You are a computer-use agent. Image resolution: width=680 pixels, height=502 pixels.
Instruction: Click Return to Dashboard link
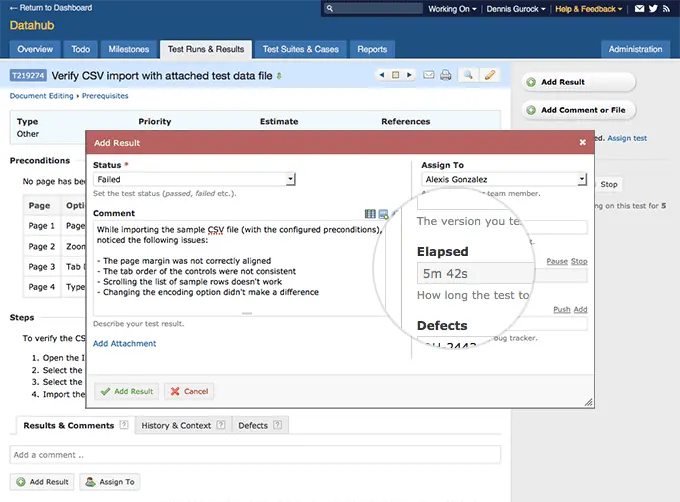point(51,8)
